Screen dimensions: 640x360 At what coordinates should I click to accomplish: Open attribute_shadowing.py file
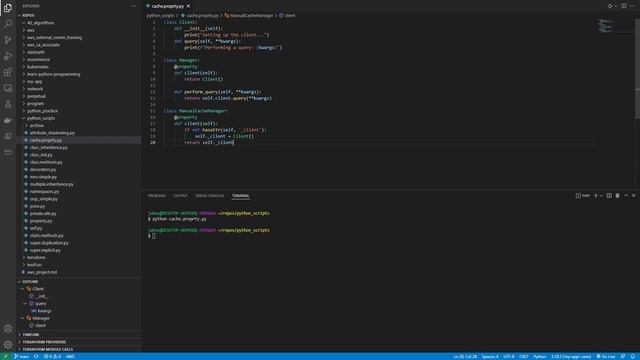click(x=79, y=133)
